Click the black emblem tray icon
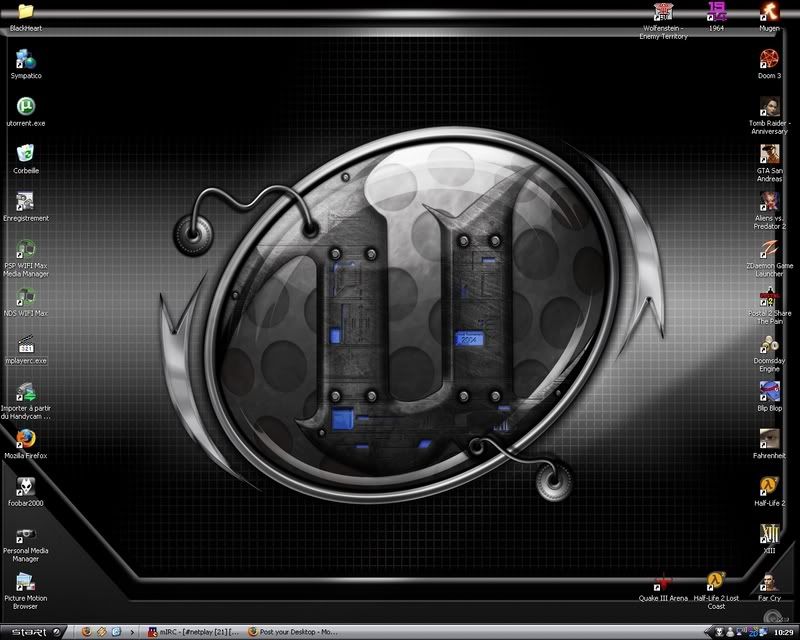 click(x=719, y=632)
